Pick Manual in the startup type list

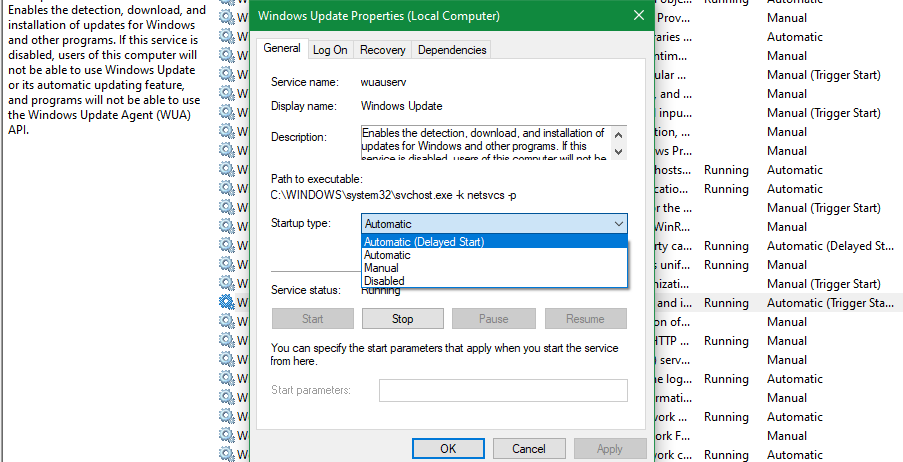(494, 268)
